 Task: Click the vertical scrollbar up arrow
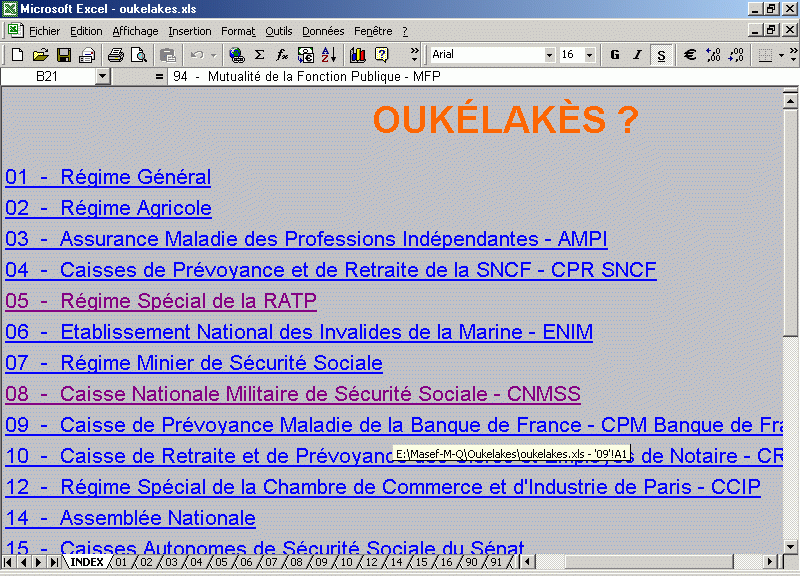click(790, 101)
